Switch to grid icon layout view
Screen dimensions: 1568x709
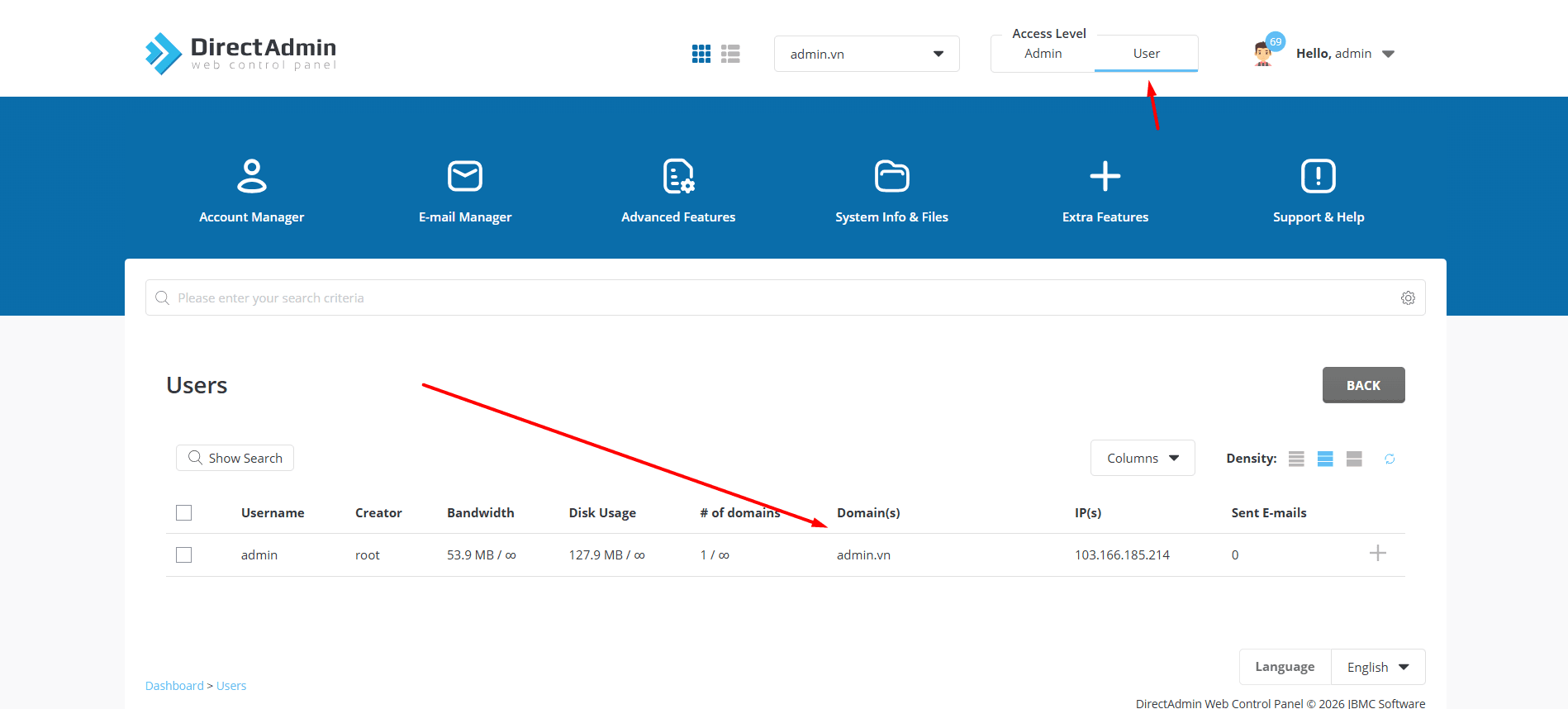[x=701, y=54]
